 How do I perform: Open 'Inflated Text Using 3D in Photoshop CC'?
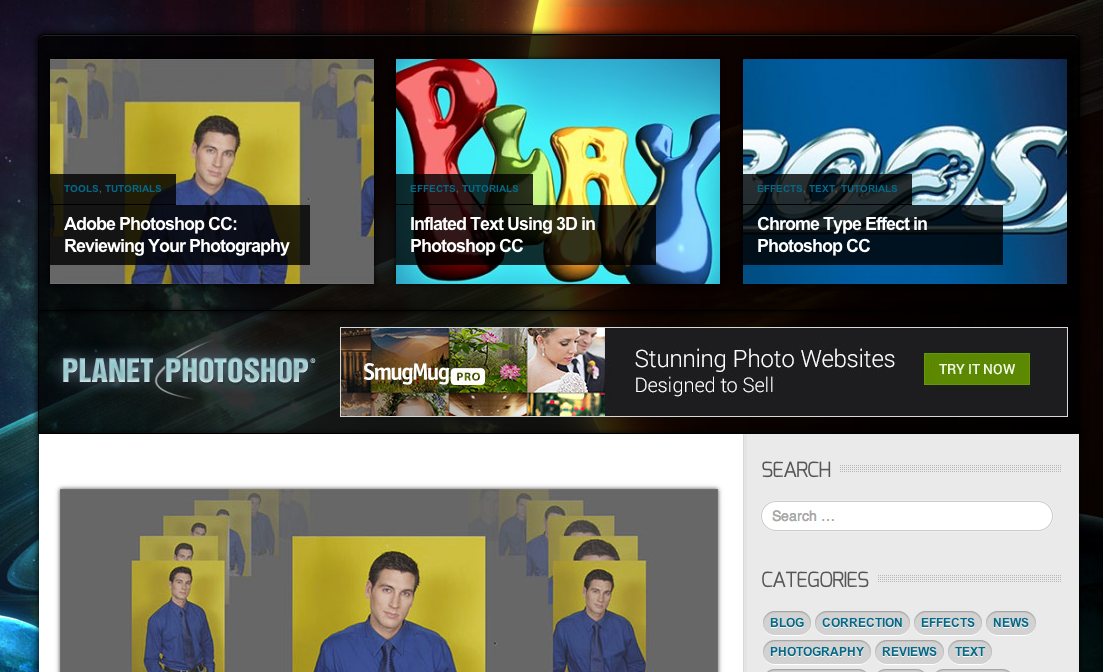(x=502, y=235)
